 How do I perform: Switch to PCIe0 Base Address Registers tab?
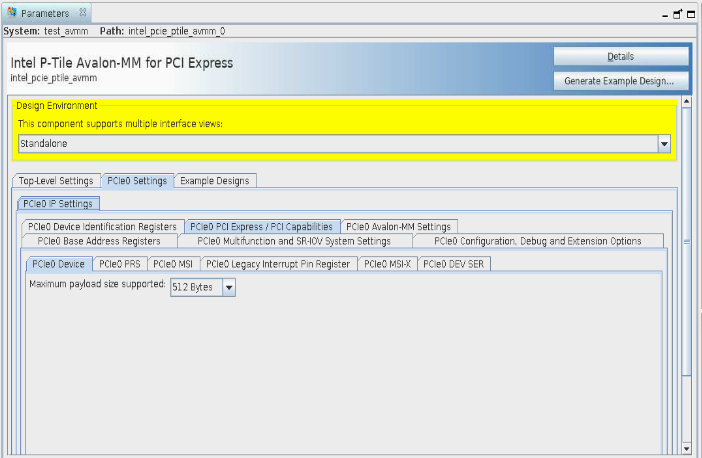(99, 241)
